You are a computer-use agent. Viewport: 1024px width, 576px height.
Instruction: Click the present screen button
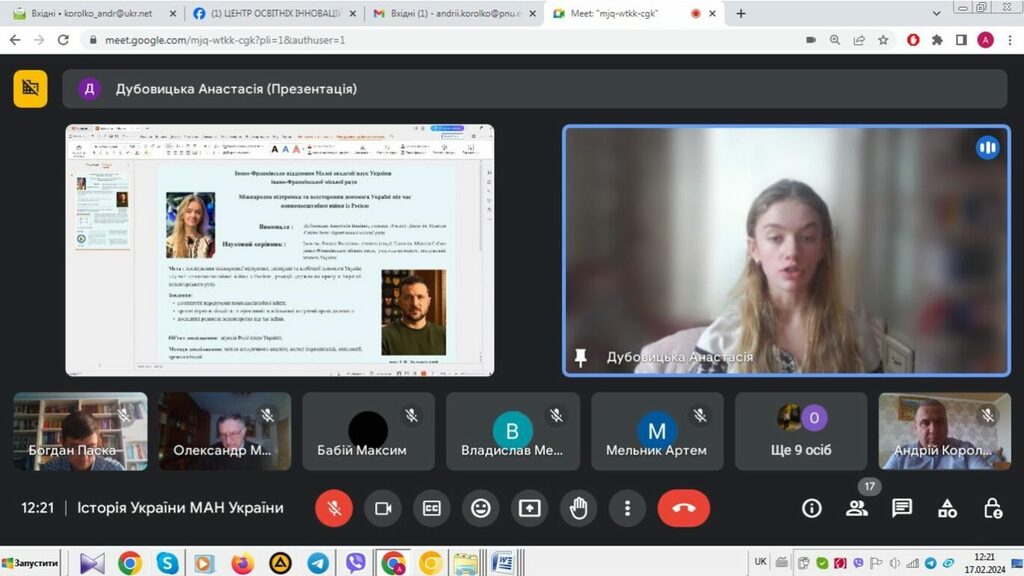tap(529, 508)
